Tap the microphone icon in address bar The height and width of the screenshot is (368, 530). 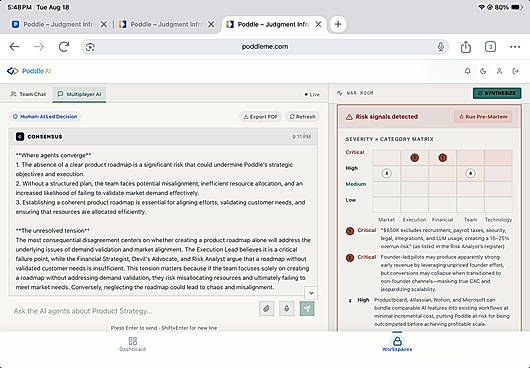point(440,47)
